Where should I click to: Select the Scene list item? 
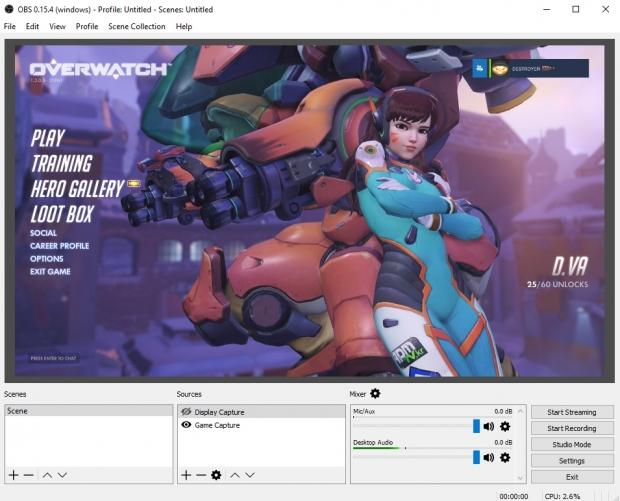89,411
